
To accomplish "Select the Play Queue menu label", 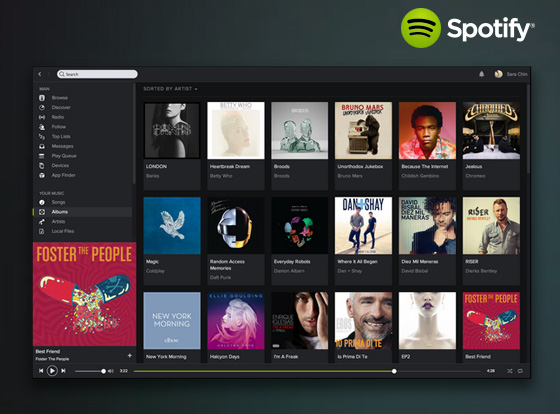I will (x=64, y=156).
